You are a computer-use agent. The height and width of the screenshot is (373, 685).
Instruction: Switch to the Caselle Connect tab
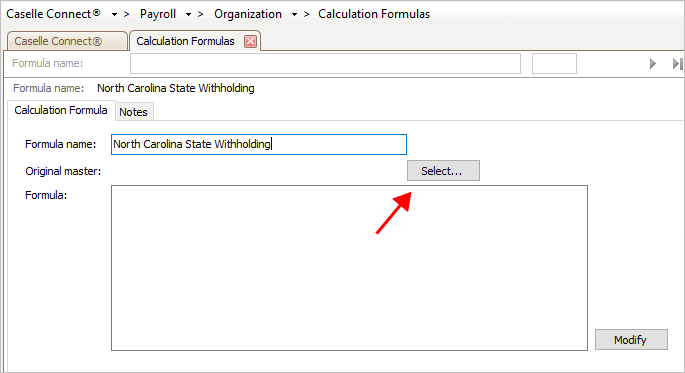(x=67, y=41)
